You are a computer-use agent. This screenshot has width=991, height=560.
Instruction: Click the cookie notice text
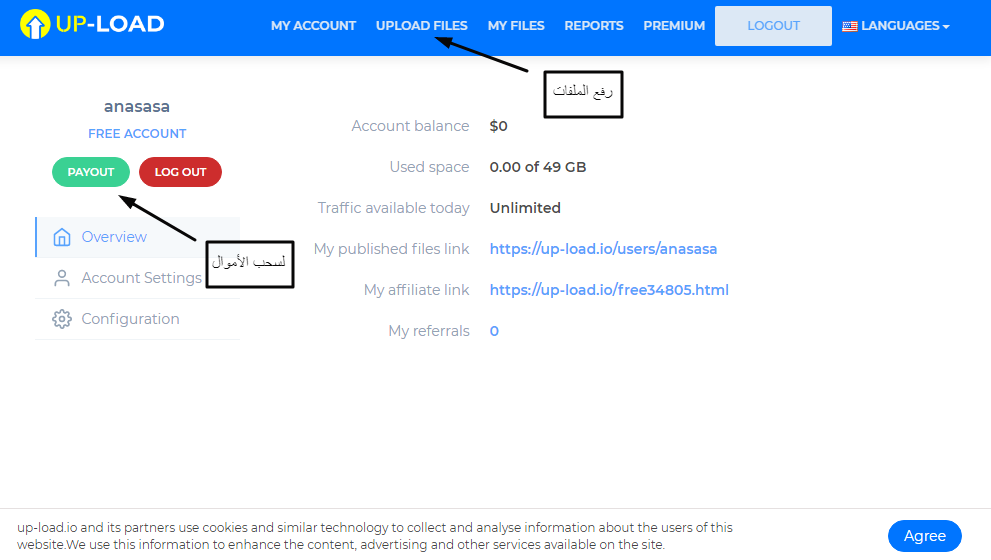tap(375, 536)
